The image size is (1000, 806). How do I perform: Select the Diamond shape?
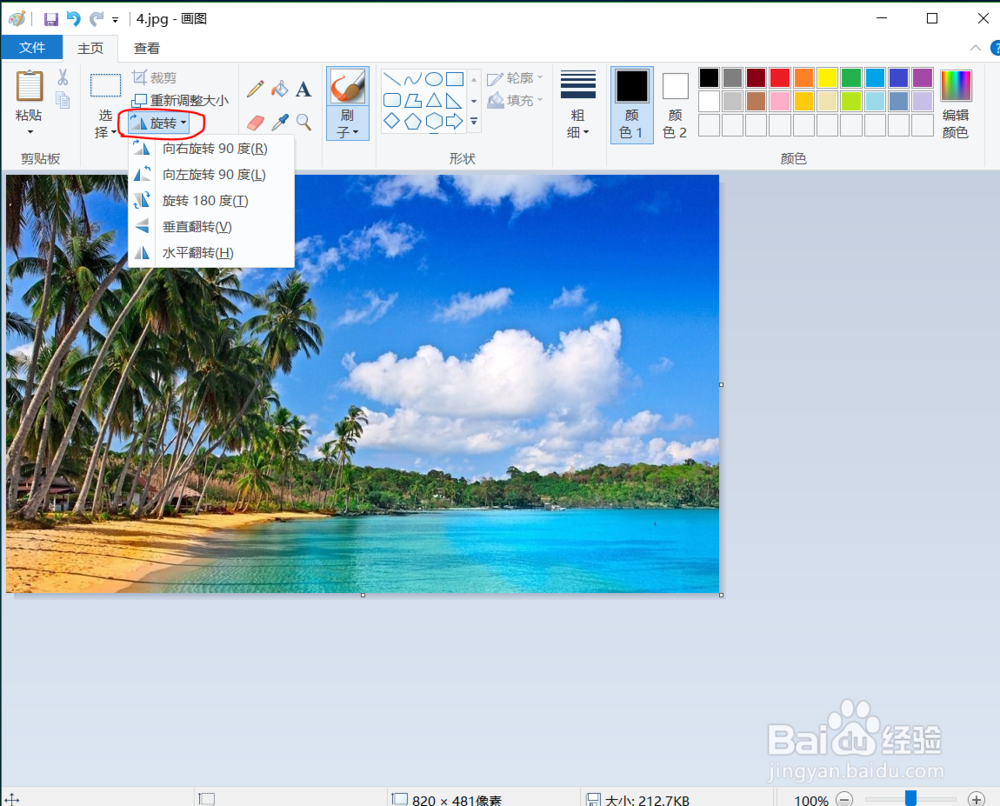pos(392,121)
